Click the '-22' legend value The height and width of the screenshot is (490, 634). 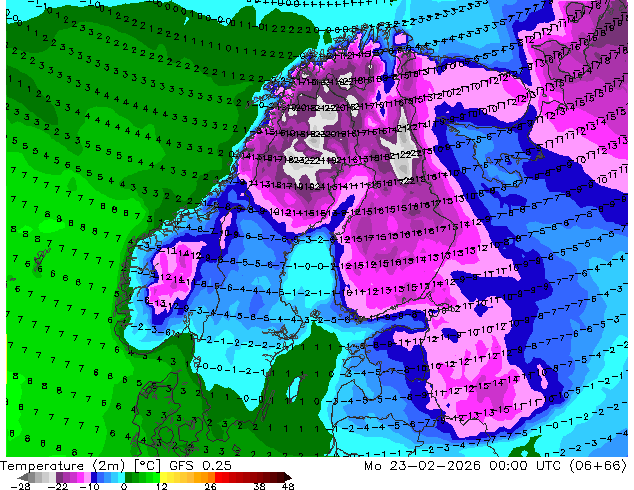[57, 486]
